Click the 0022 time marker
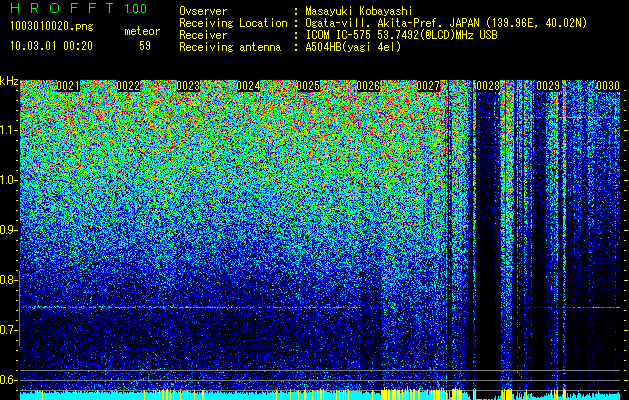Screen dimensions: 629x400 click(x=128, y=86)
